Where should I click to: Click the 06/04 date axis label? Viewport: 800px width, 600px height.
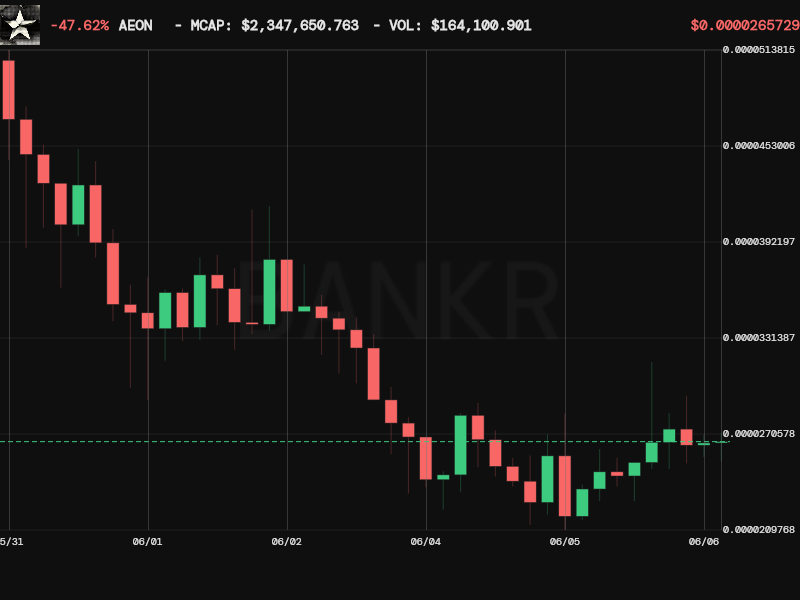click(x=426, y=542)
